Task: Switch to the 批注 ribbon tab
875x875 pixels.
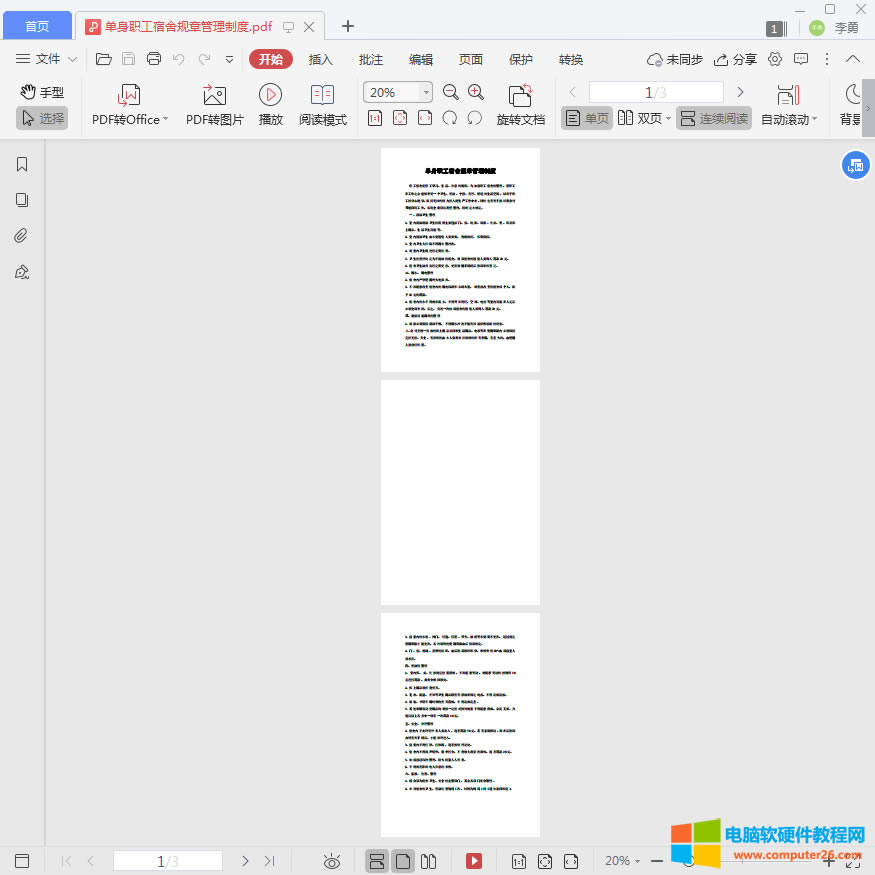Action: coord(370,59)
